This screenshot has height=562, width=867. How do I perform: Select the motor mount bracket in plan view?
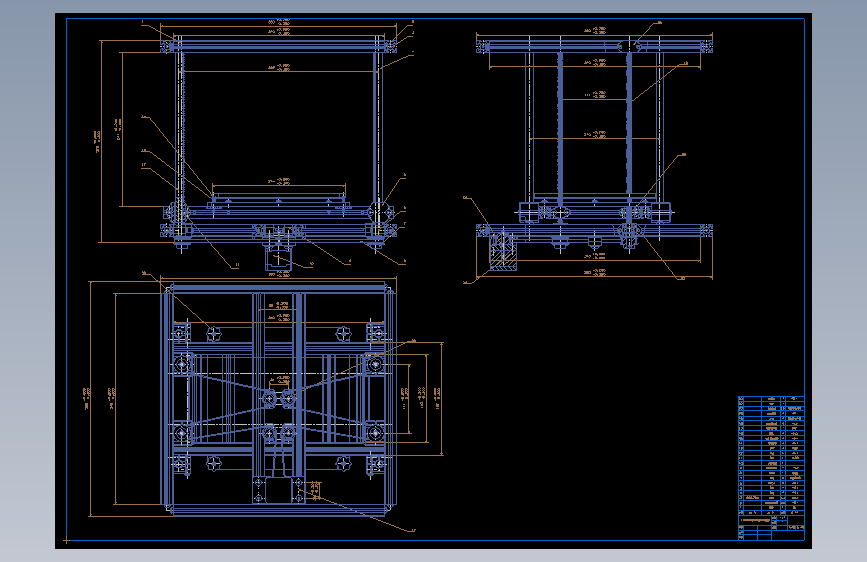[x=279, y=490]
